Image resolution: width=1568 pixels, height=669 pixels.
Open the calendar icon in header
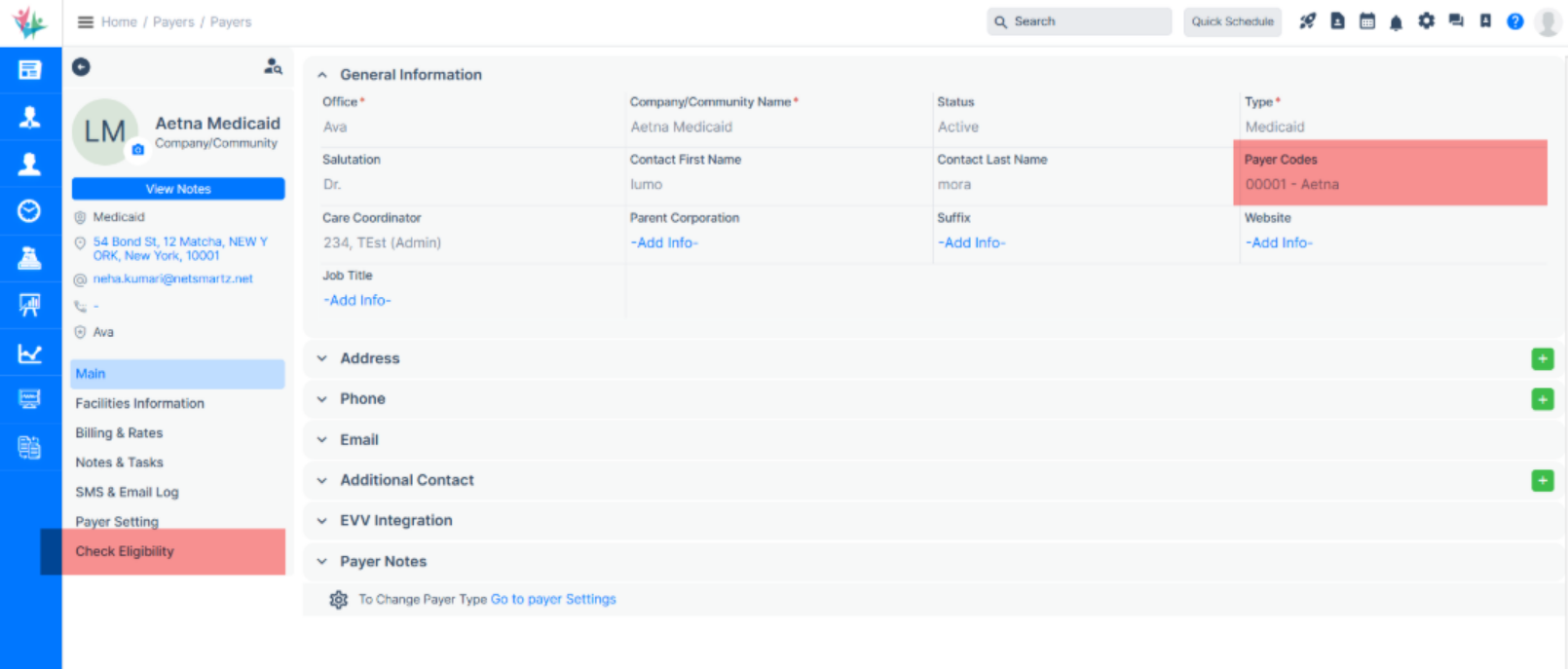pyautogui.click(x=1367, y=20)
